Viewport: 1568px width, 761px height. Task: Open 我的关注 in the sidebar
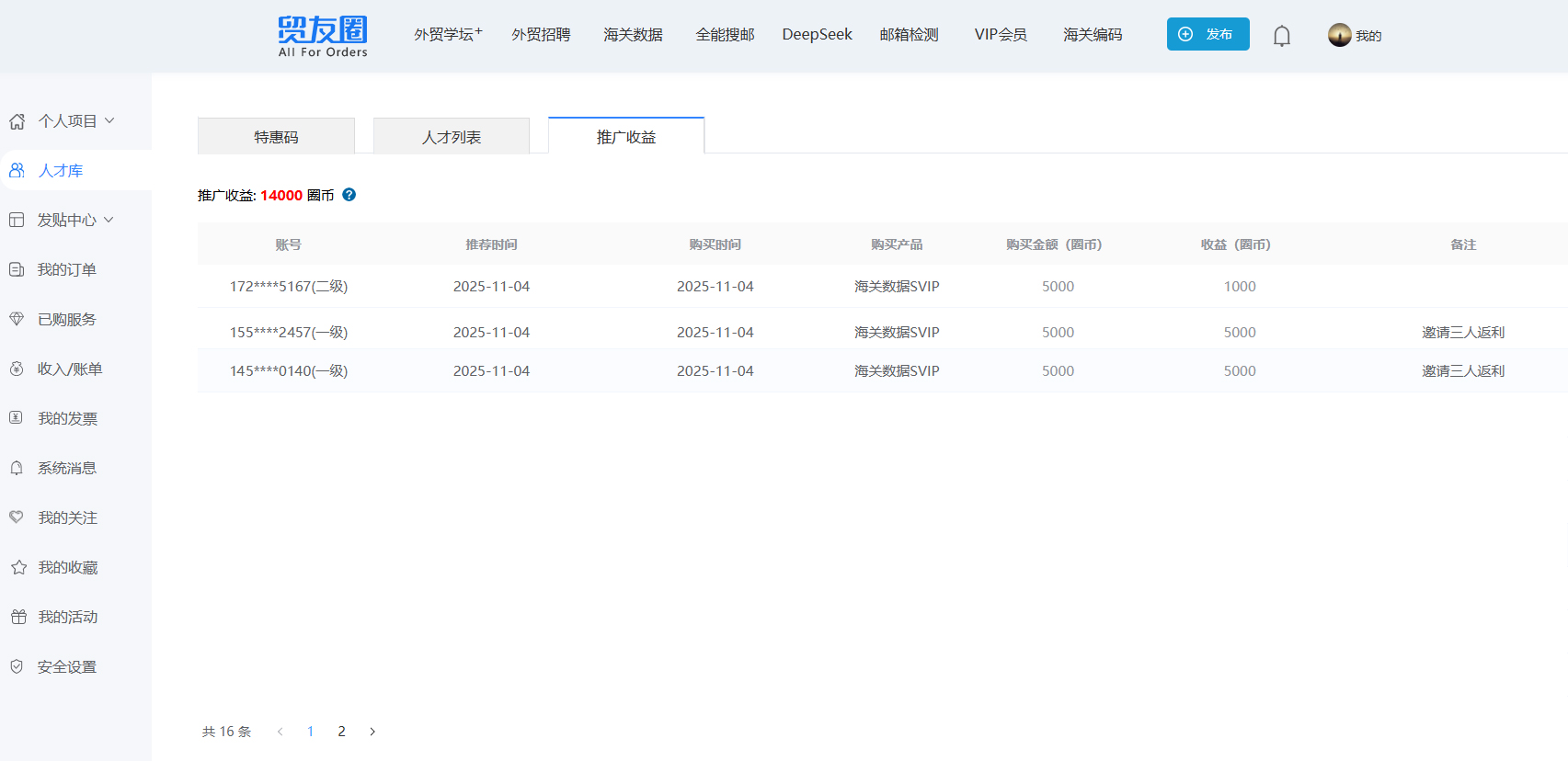(67, 518)
